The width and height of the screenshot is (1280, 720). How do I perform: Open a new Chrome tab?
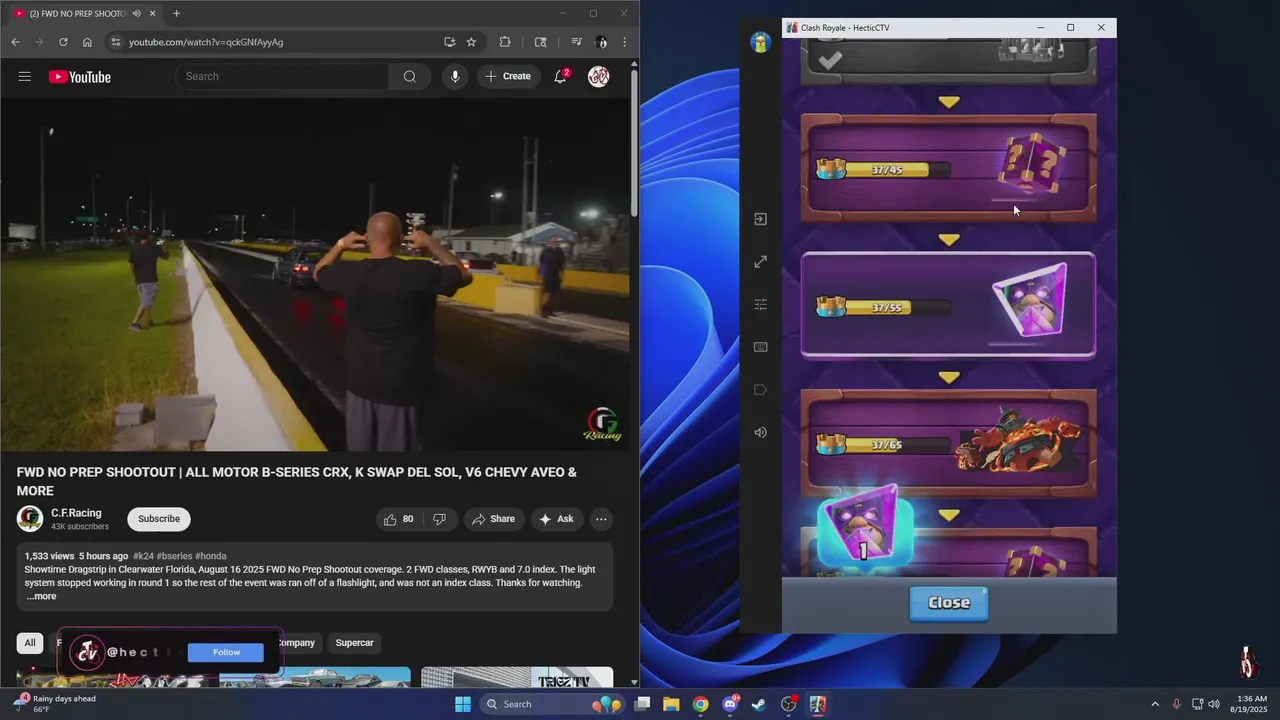[176, 13]
